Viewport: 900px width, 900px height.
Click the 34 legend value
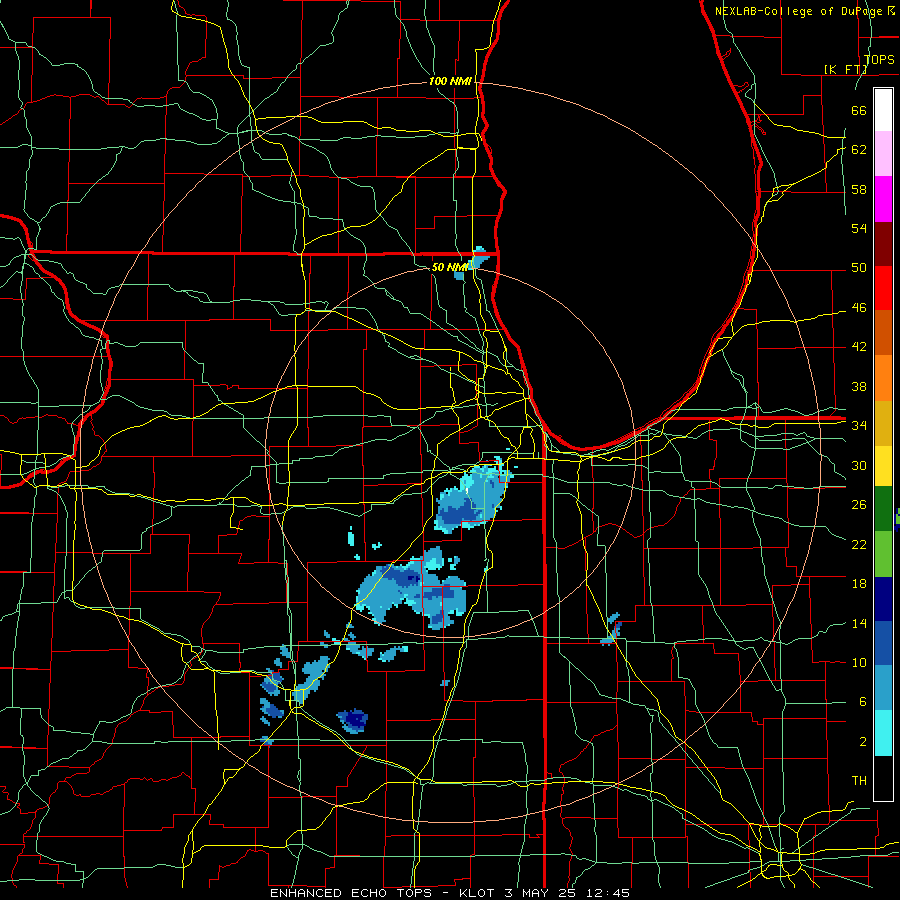pos(859,426)
